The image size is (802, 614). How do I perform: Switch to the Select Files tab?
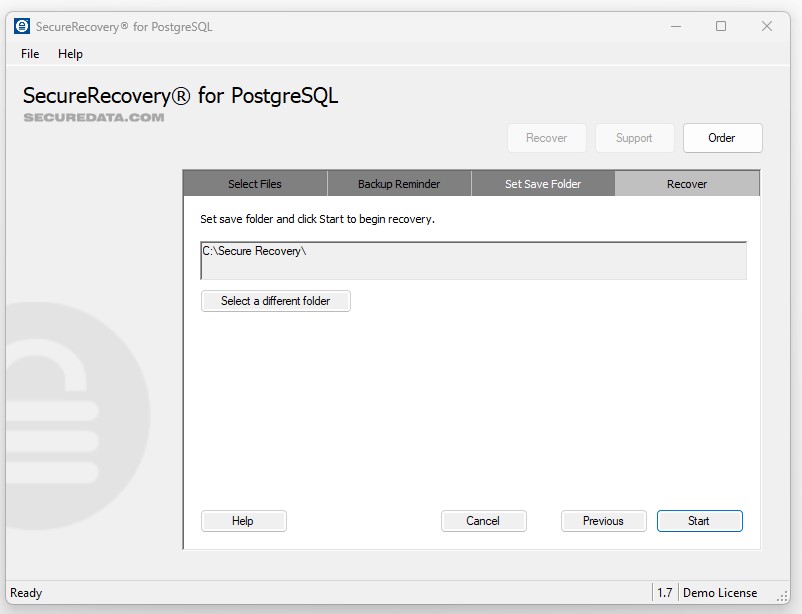click(254, 184)
